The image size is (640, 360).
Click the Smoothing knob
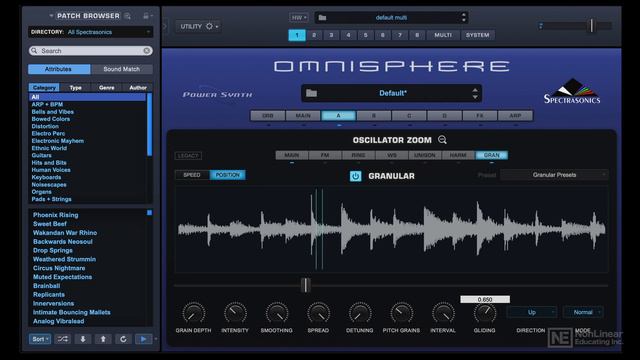(x=277, y=313)
